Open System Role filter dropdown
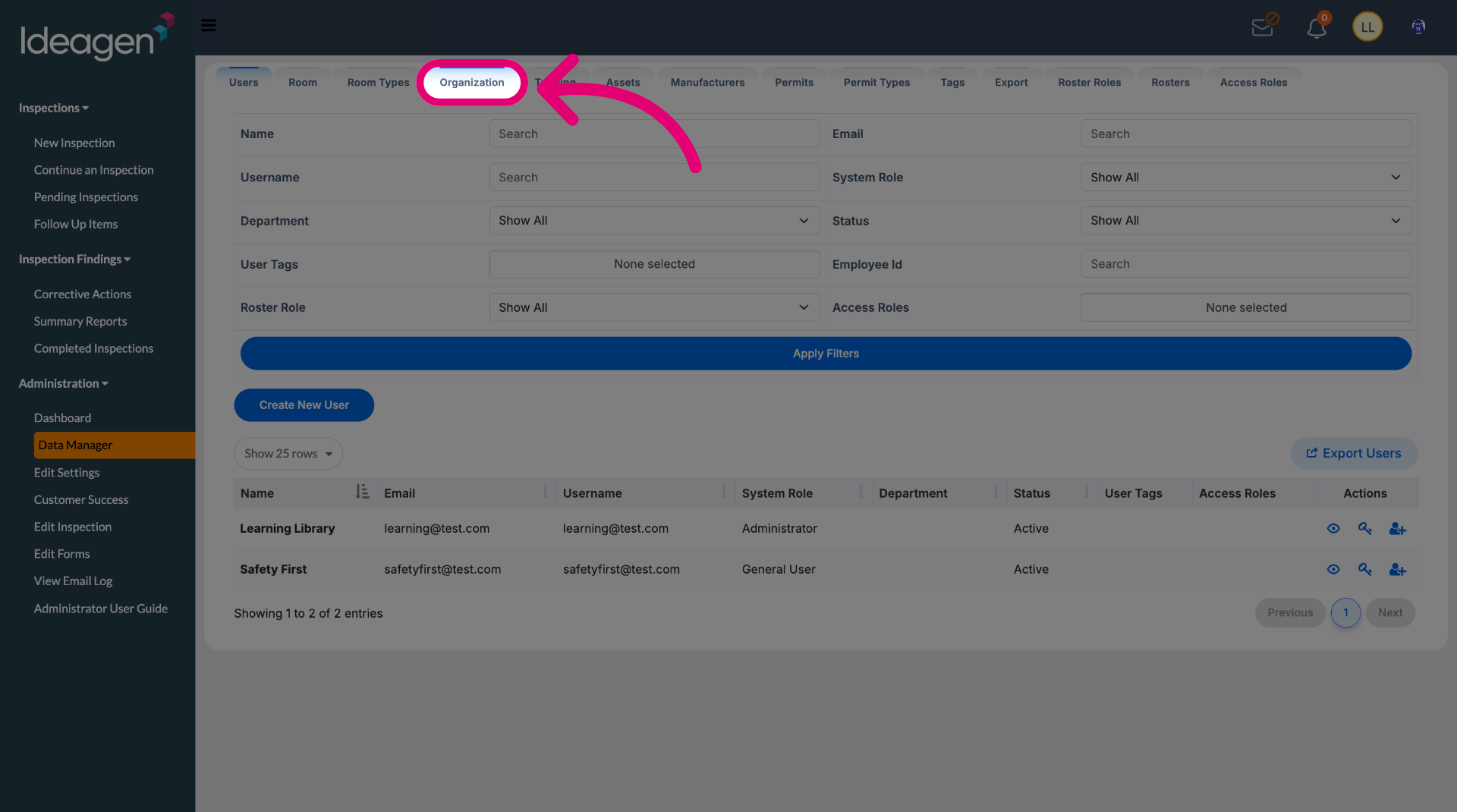 1246,178
